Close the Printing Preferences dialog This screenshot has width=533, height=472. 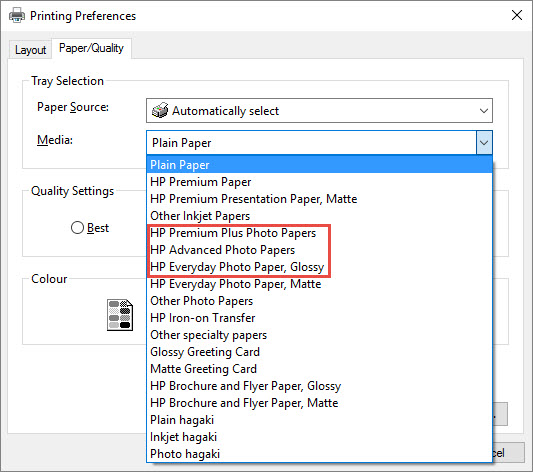tap(517, 15)
